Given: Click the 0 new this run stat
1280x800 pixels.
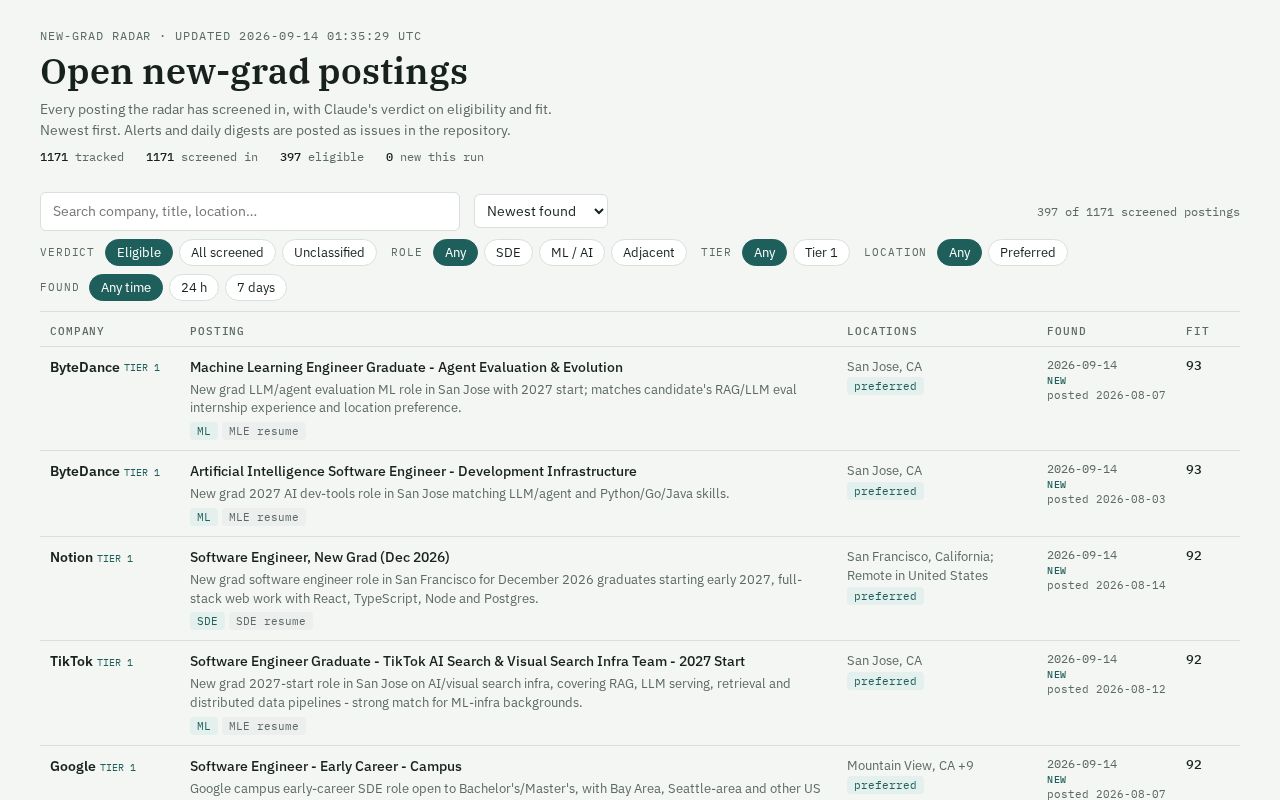Looking at the screenshot, I should click(435, 157).
